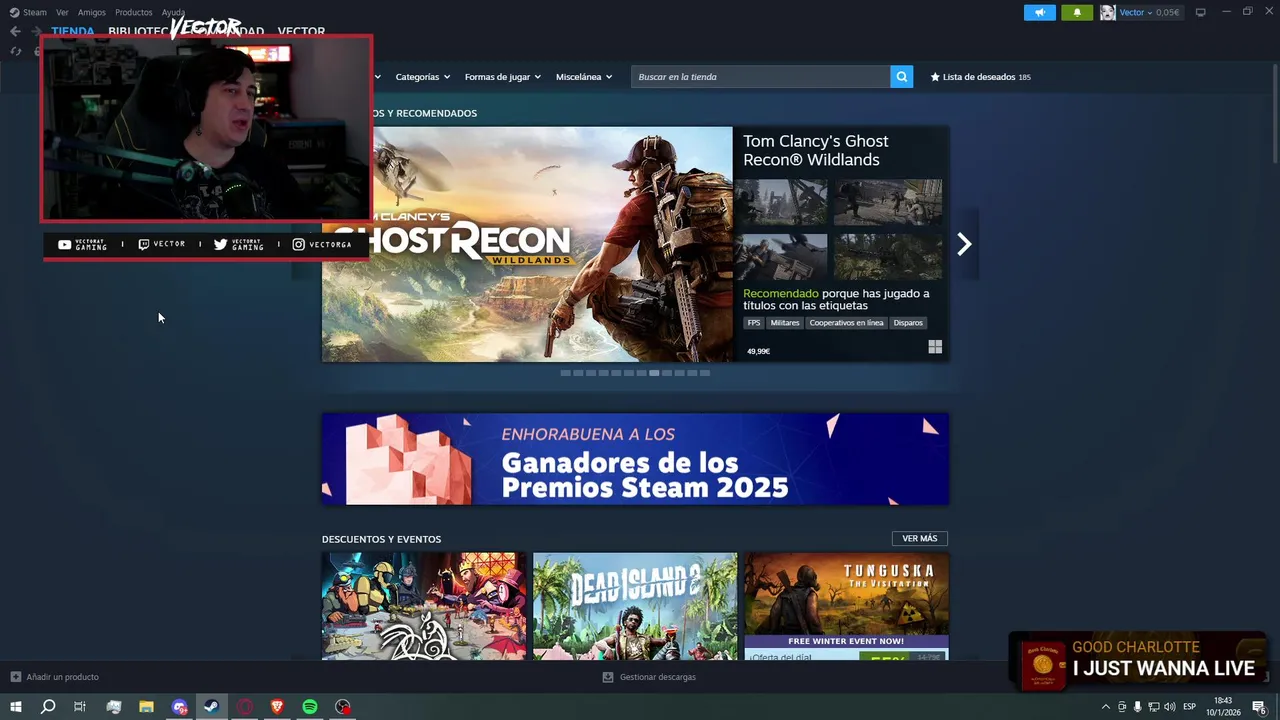Open File Explorer from the taskbar

(146, 707)
